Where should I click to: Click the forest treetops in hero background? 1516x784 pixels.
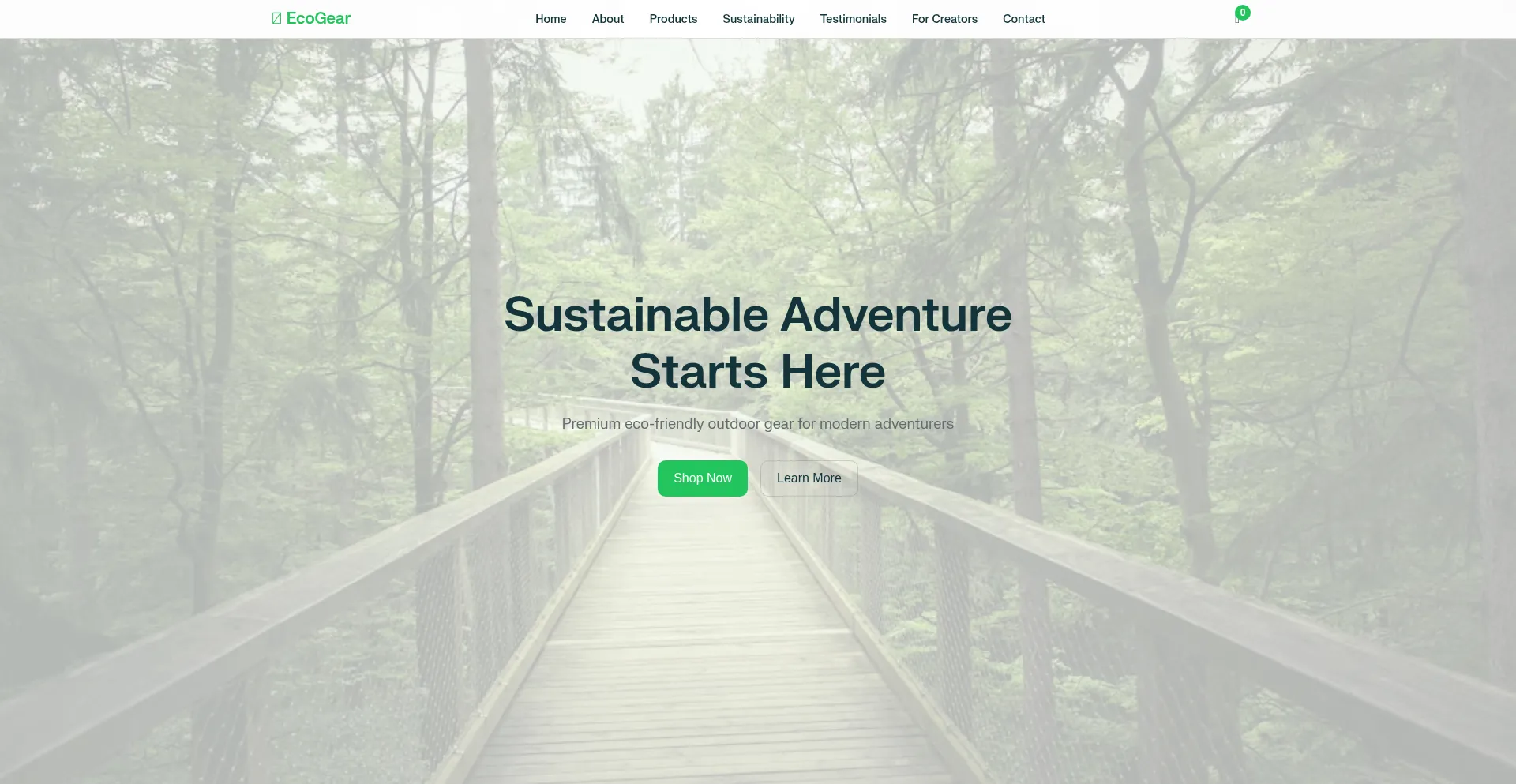click(758, 142)
